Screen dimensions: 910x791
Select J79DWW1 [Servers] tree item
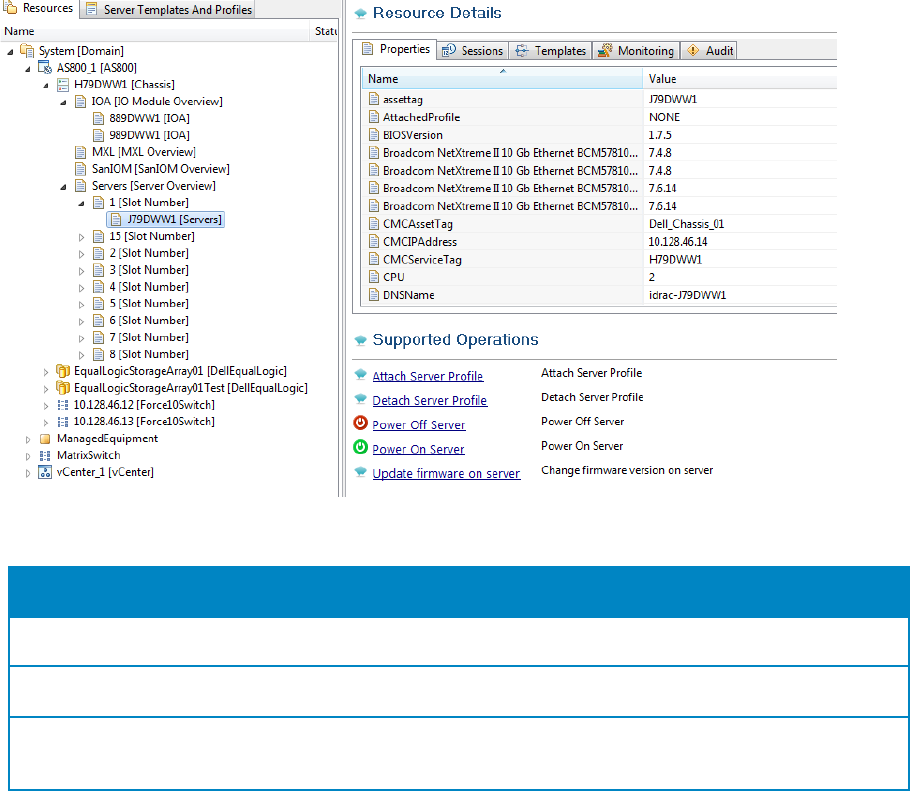pos(174,220)
